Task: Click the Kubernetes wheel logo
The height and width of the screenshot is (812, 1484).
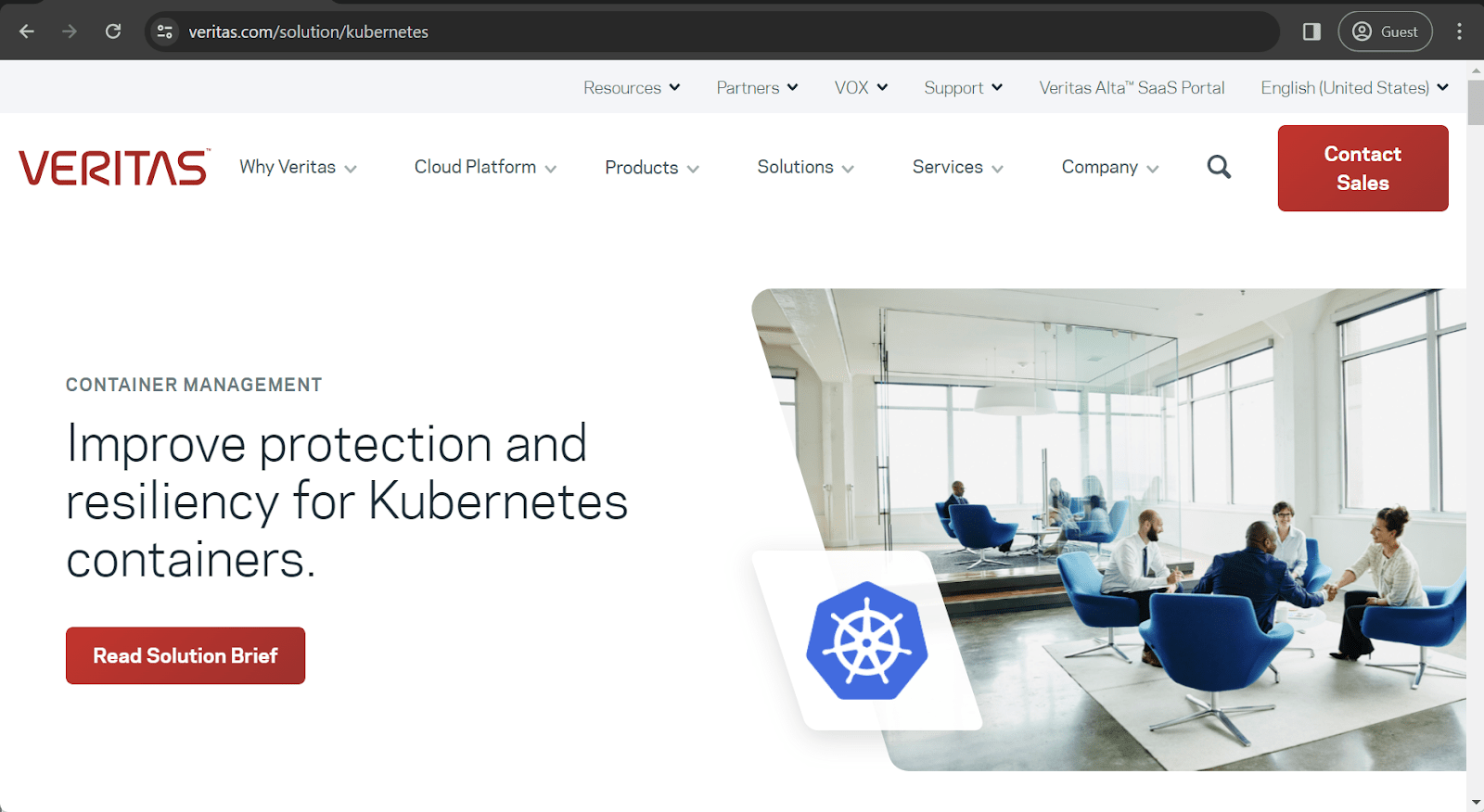Action: point(867,641)
